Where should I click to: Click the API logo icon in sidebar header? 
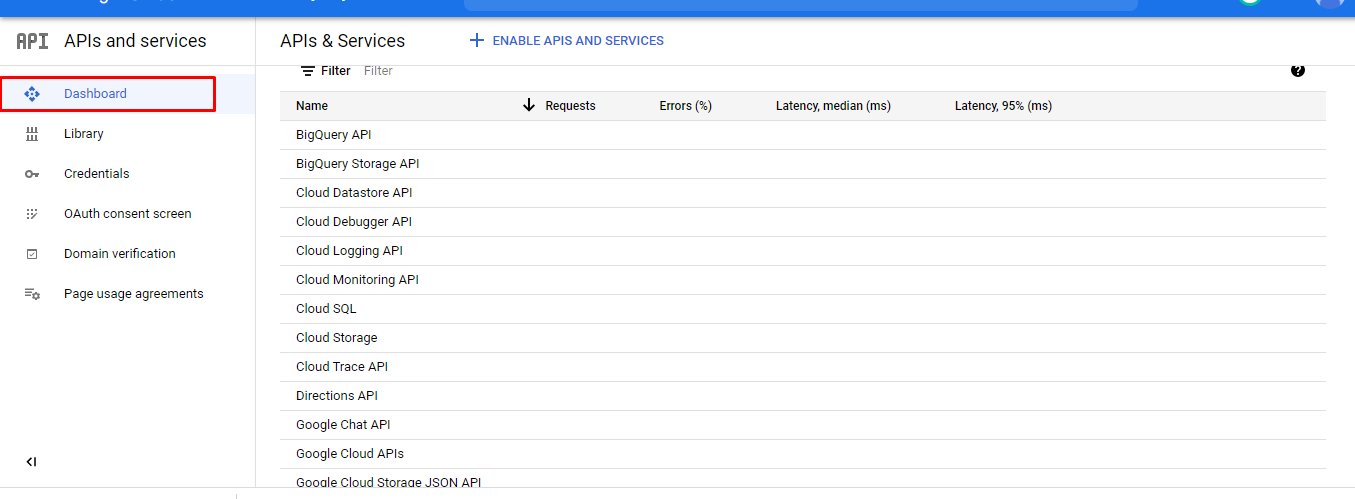(32, 41)
